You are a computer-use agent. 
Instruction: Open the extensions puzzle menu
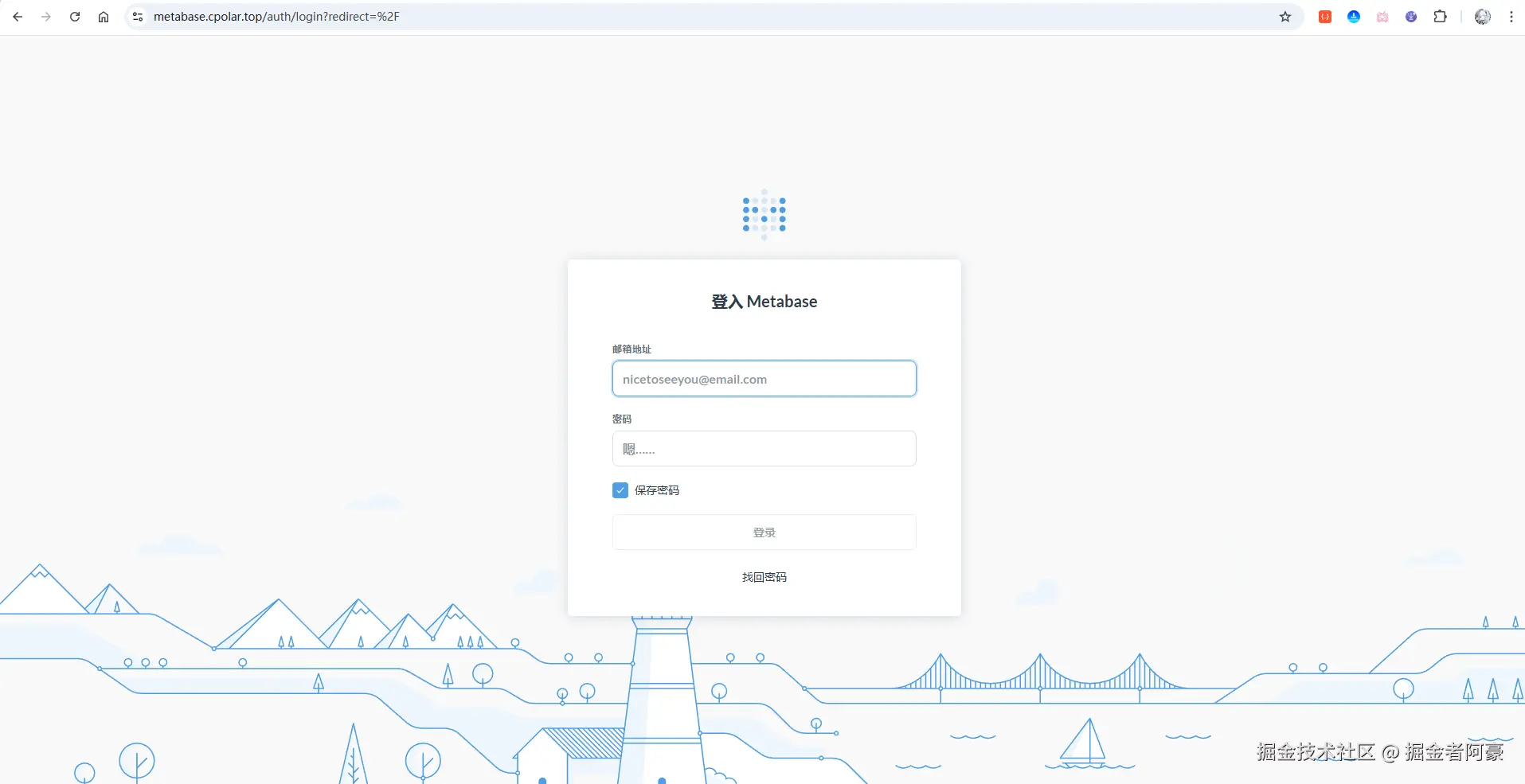click(1440, 17)
